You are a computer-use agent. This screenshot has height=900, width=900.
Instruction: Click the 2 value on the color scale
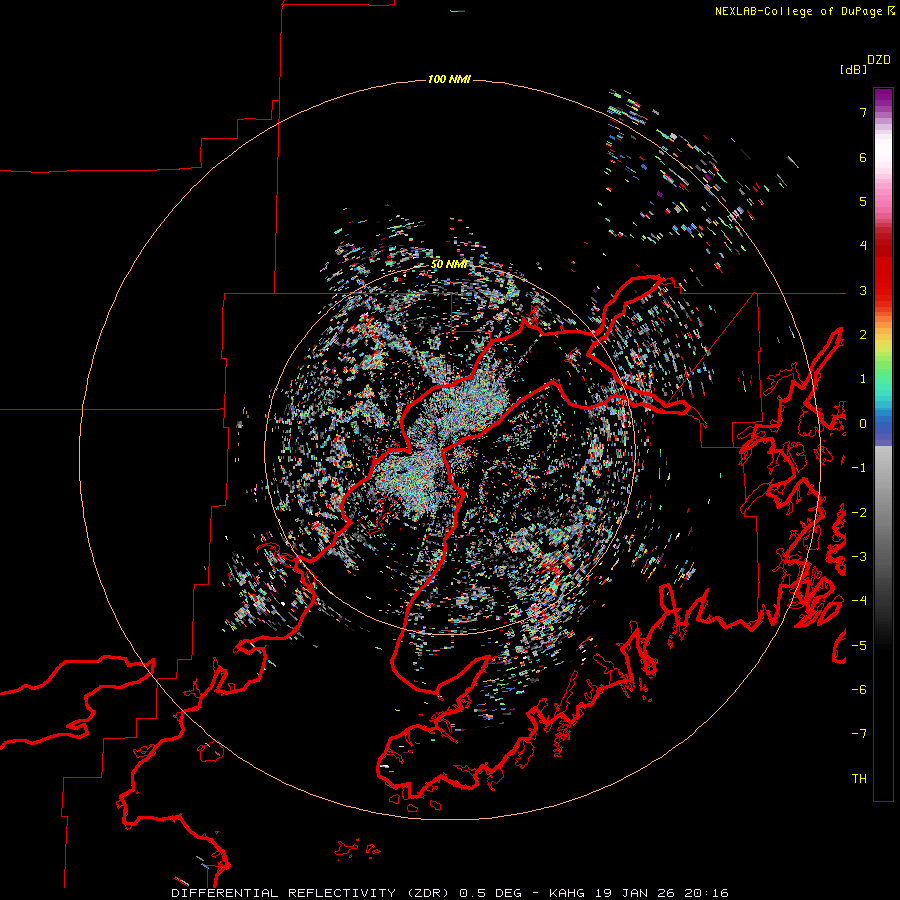863,335
